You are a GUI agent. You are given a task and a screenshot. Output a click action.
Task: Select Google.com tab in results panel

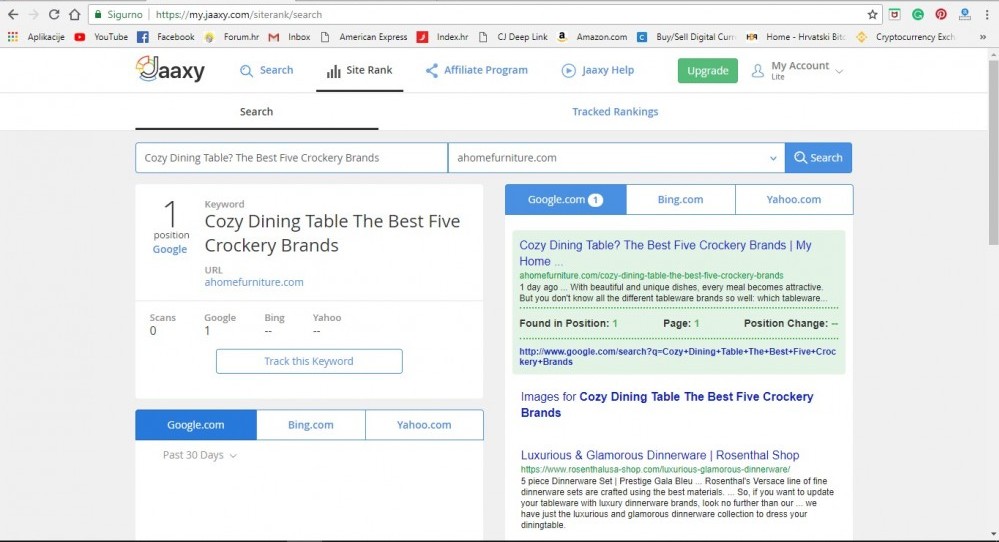565,199
